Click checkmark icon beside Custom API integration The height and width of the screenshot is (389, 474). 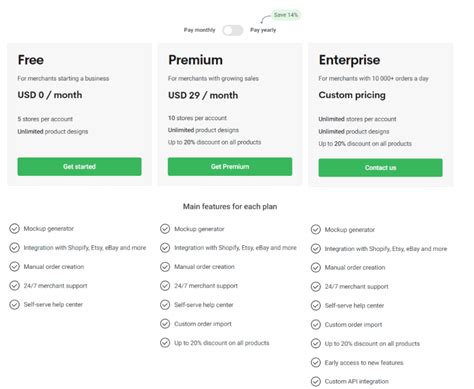(x=316, y=381)
